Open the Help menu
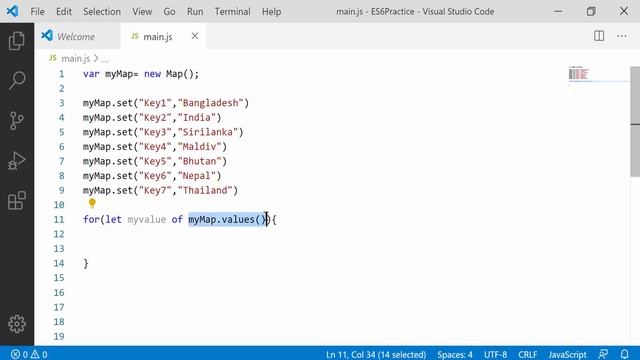This screenshot has height=360, width=640. click(x=271, y=11)
